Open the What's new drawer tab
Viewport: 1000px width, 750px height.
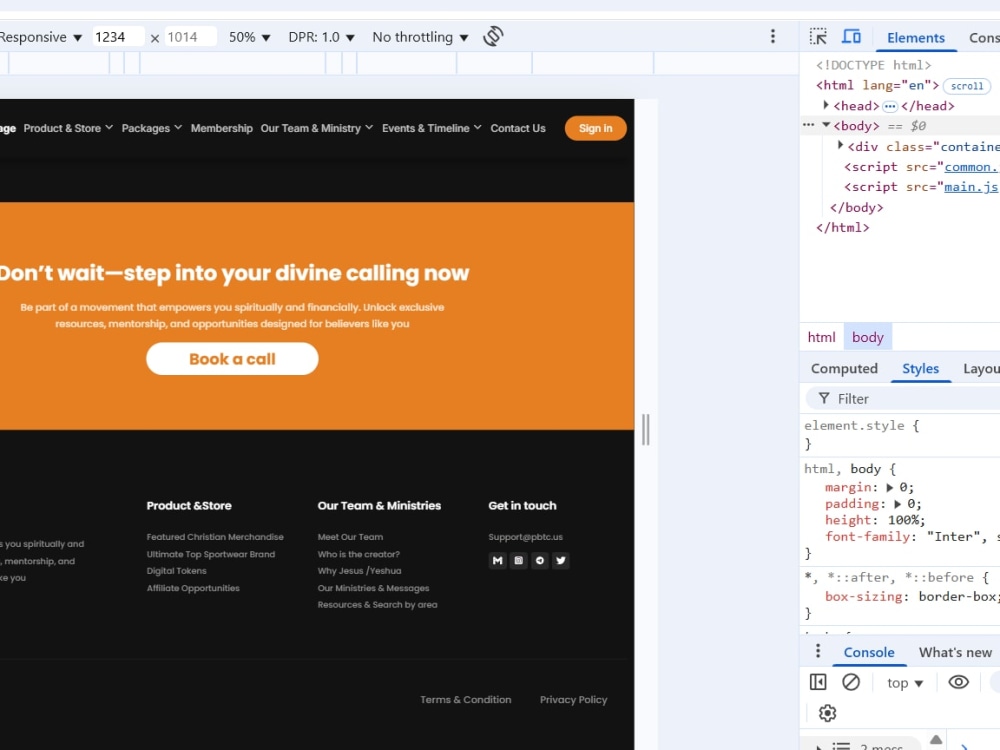[955, 652]
